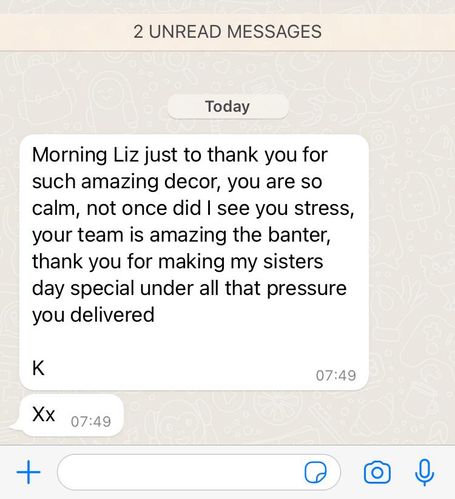Viewport: 455px width, 499px height.
Task: Tap the 2 UNREAD MESSAGES banner
Action: pyautogui.click(x=227, y=32)
